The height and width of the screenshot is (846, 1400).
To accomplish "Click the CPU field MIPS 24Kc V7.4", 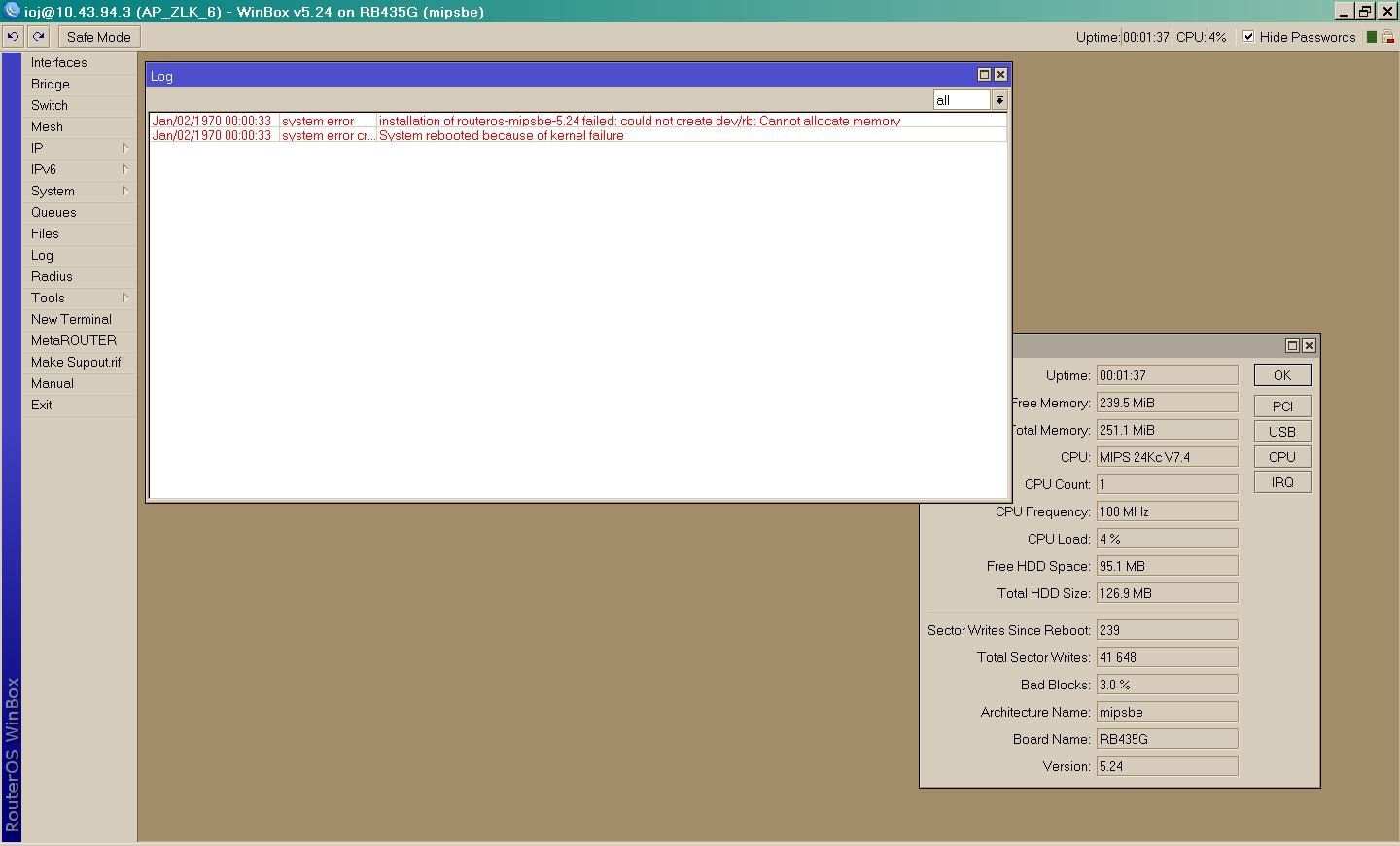I will tap(1168, 457).
